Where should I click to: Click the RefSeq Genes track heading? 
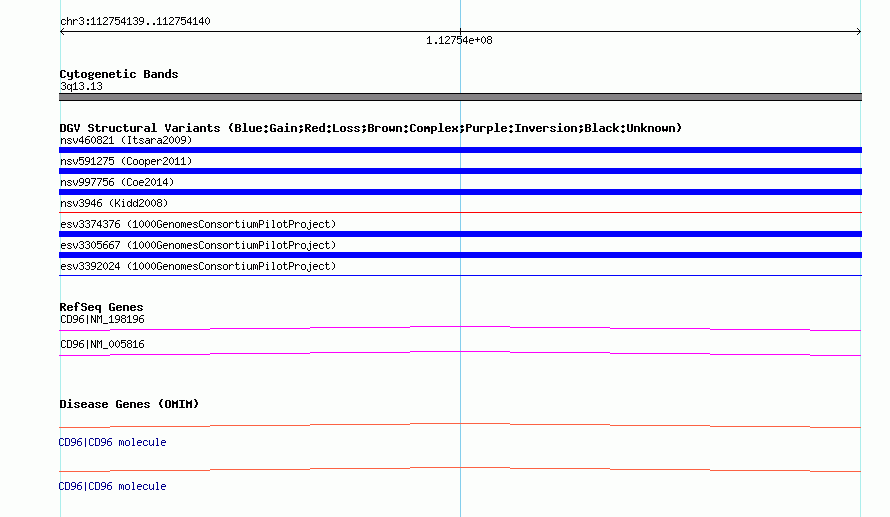[102, 307]
